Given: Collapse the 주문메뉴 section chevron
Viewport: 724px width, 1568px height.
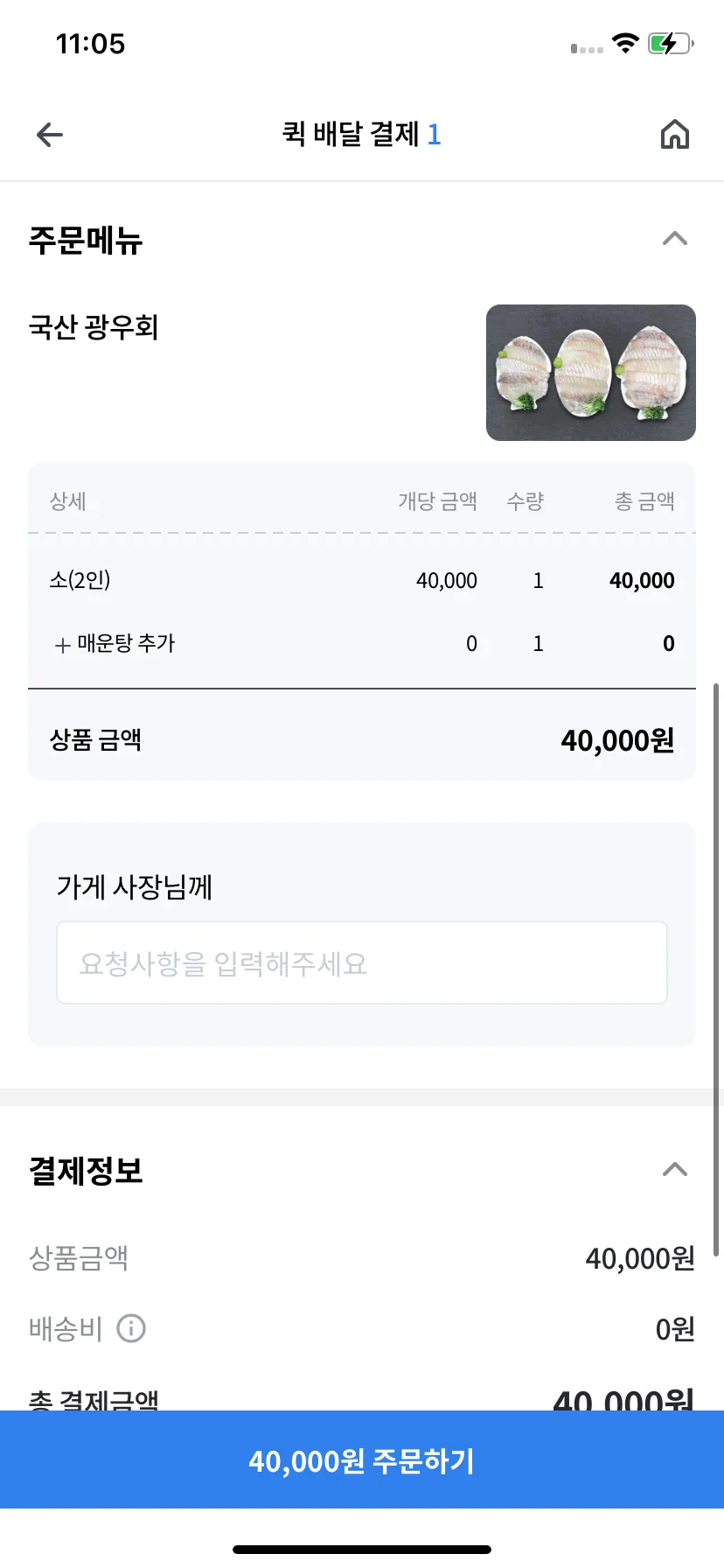Looking at the screenshot, I should [675, 238].
